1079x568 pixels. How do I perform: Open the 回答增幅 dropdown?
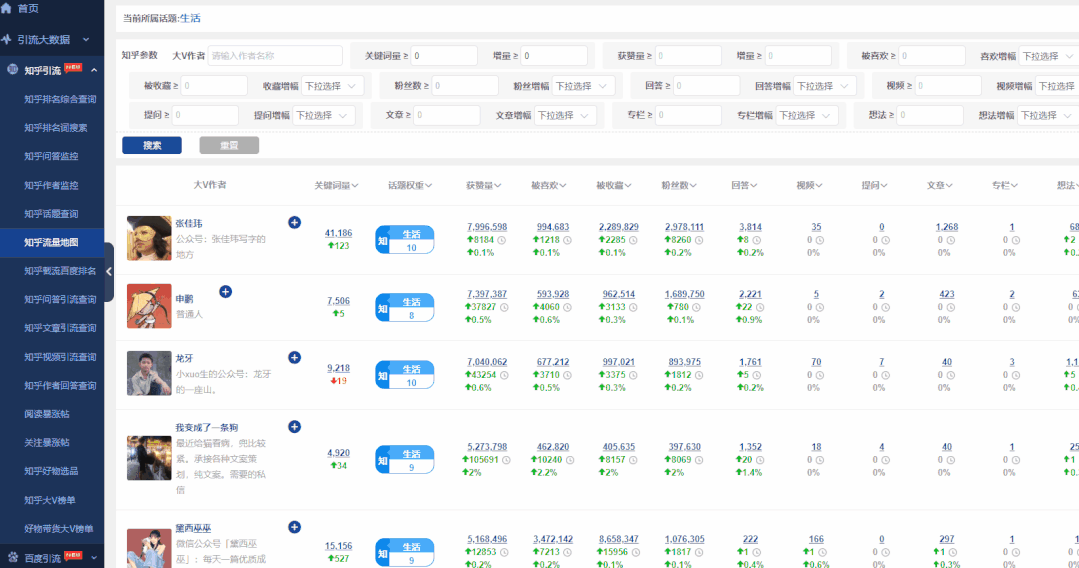[x=824, y=86]
